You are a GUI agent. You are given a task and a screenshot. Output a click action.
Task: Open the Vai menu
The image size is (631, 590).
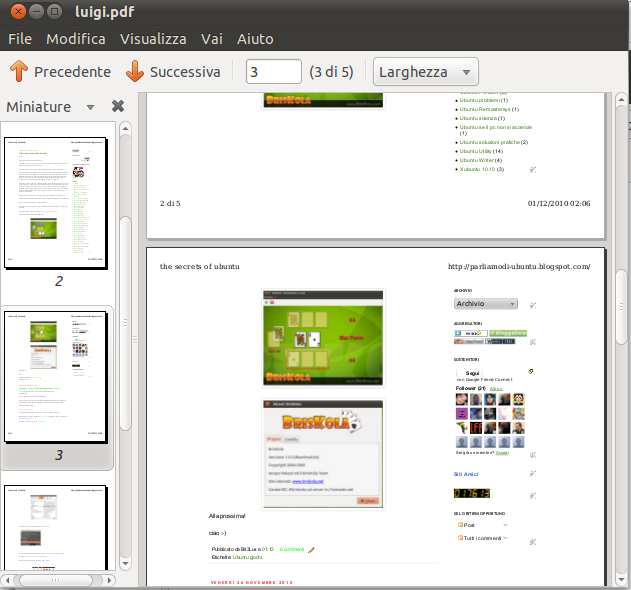pos(212,39)
